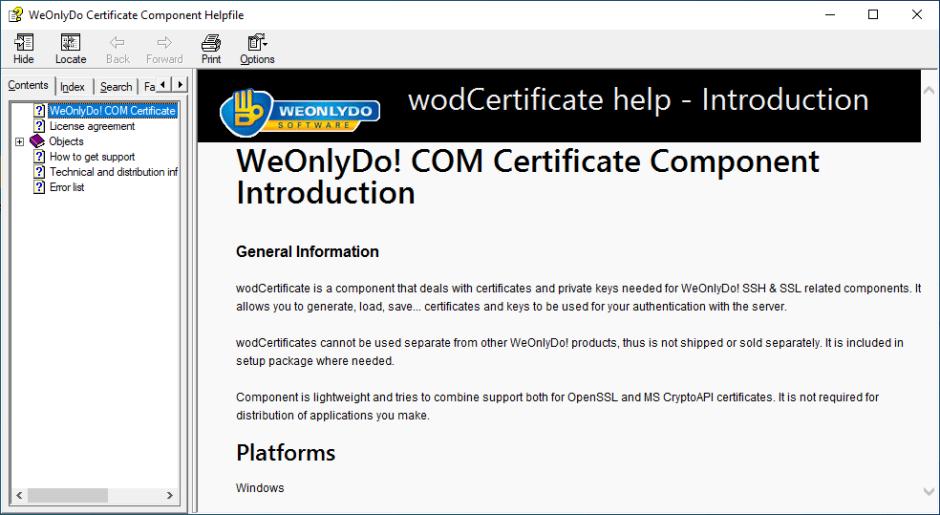Click the Platforms heading

(x=285, y=453)
